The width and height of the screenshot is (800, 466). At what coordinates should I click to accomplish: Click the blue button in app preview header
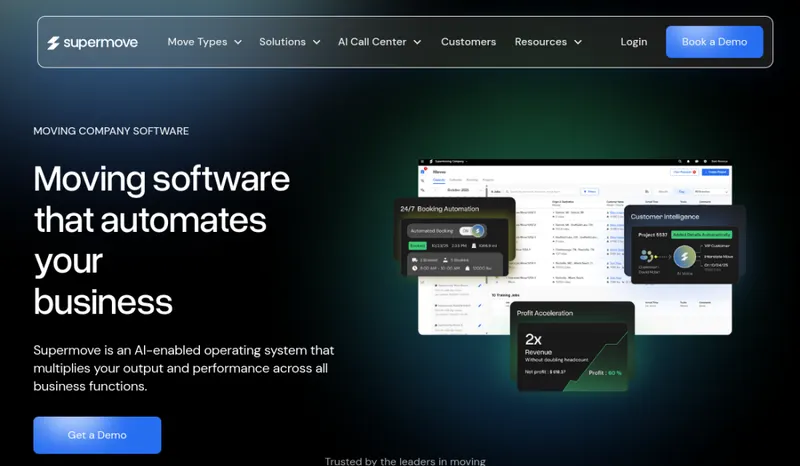(715, 172)
